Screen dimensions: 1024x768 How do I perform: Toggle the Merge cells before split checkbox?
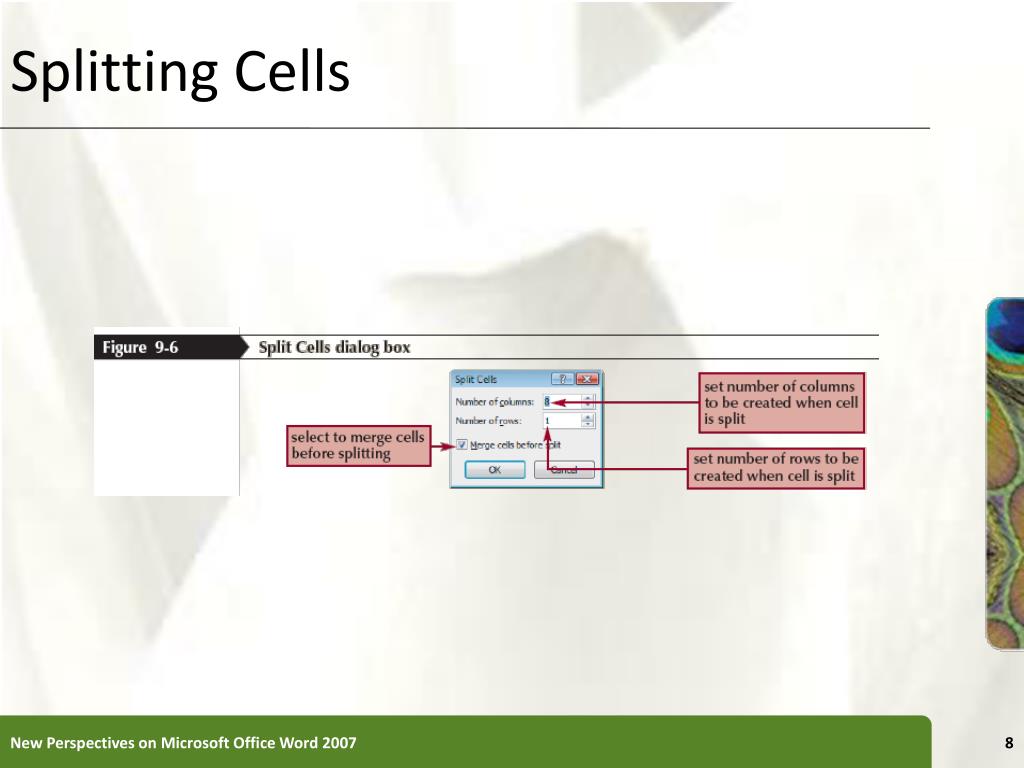click(x=462, y=445)
